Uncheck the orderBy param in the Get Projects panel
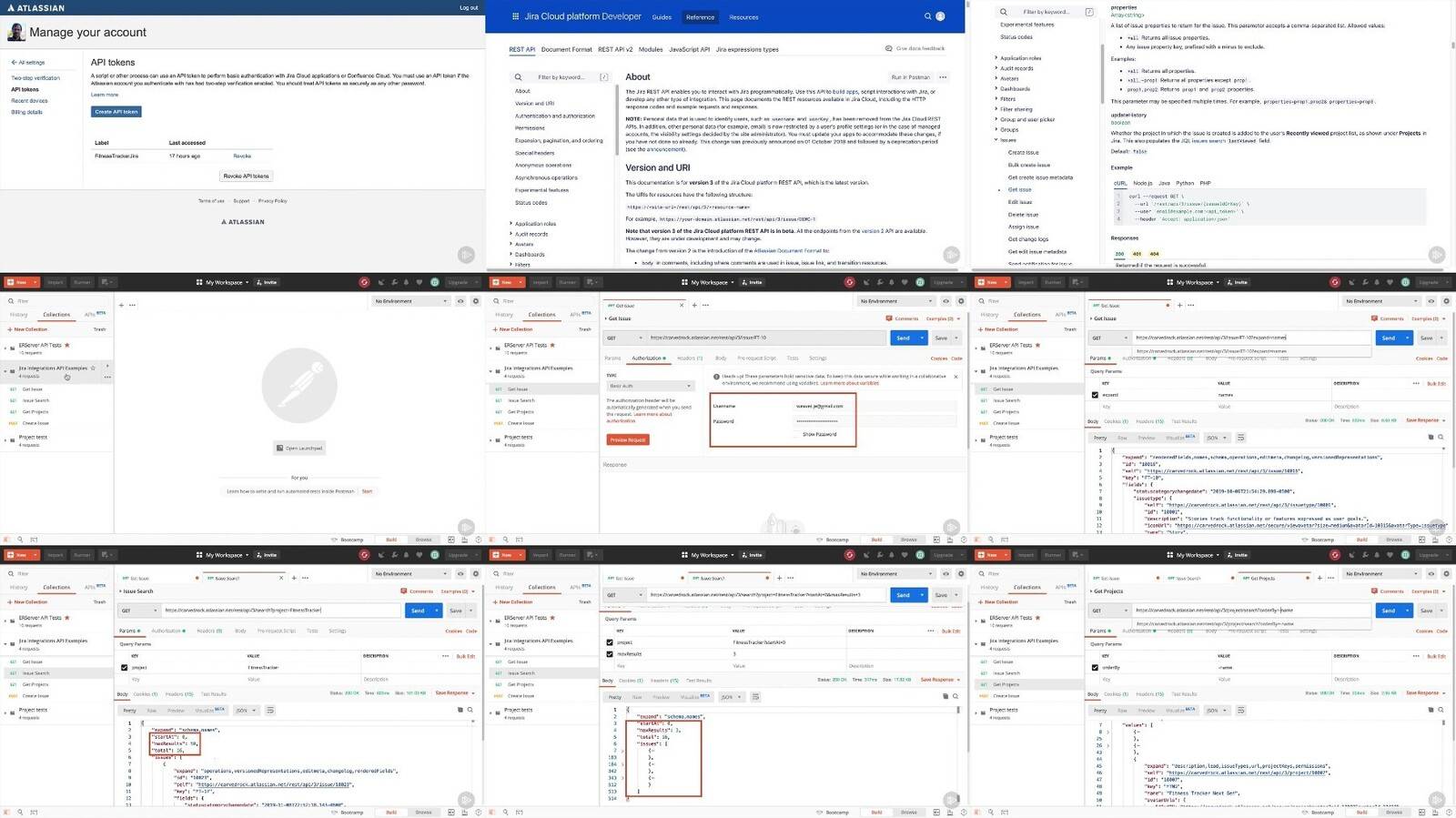 tap(1095, 667)
